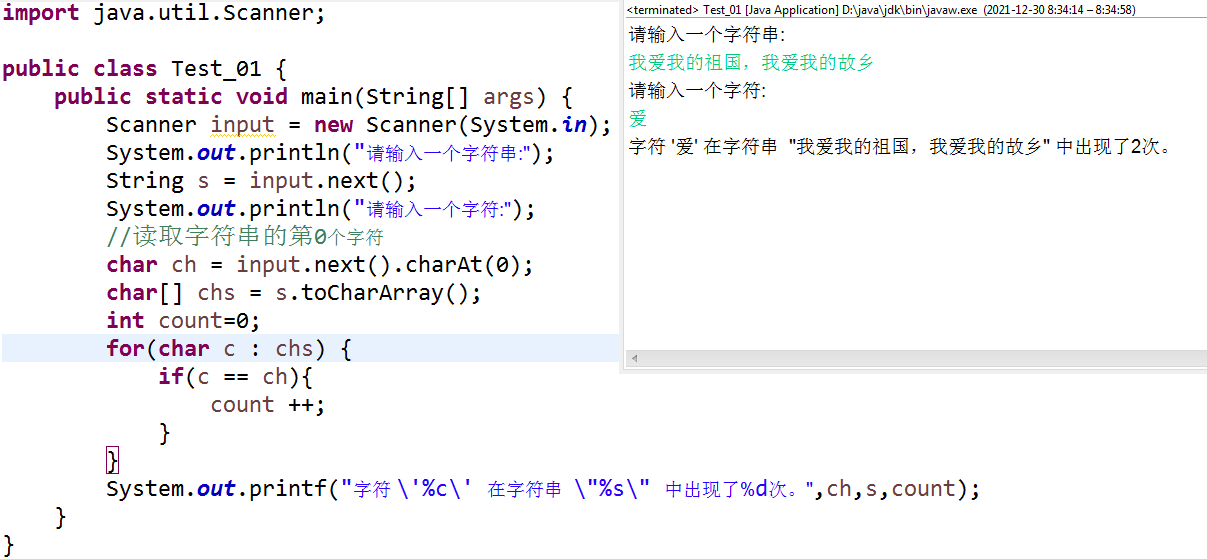Click the console input '我爱我的祖国，我爱我的故乡'
This screenshot has height=559, width=1207.
pyautogui.click(x=751, y=63)
